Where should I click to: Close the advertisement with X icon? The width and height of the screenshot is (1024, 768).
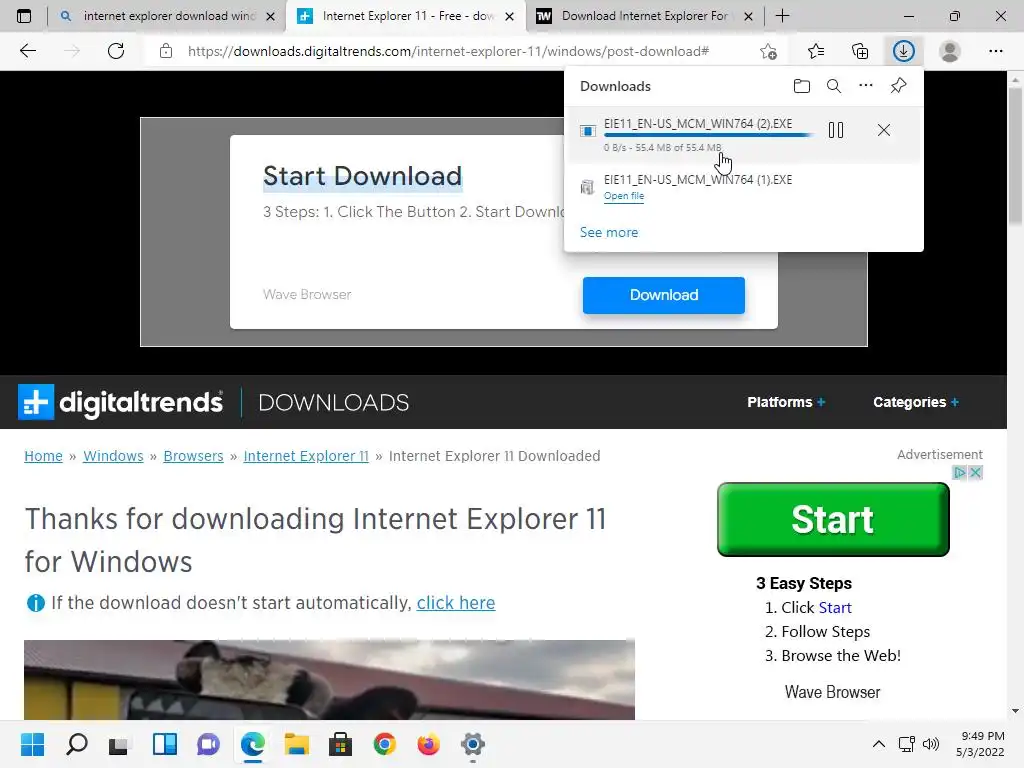click(976, 472)
